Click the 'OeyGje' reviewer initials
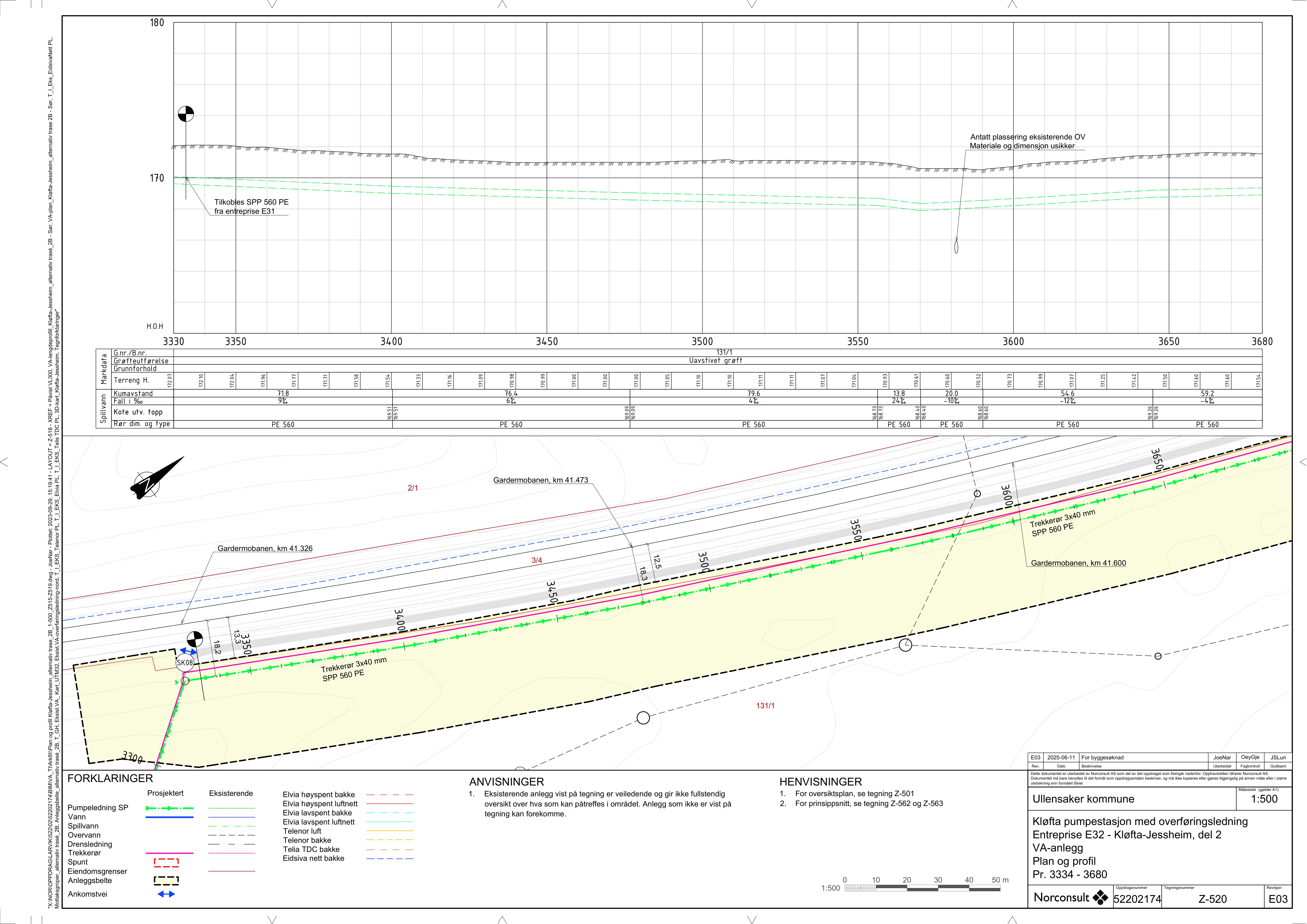Viewport: 1307px width, 924px height. coord(1250,758)
